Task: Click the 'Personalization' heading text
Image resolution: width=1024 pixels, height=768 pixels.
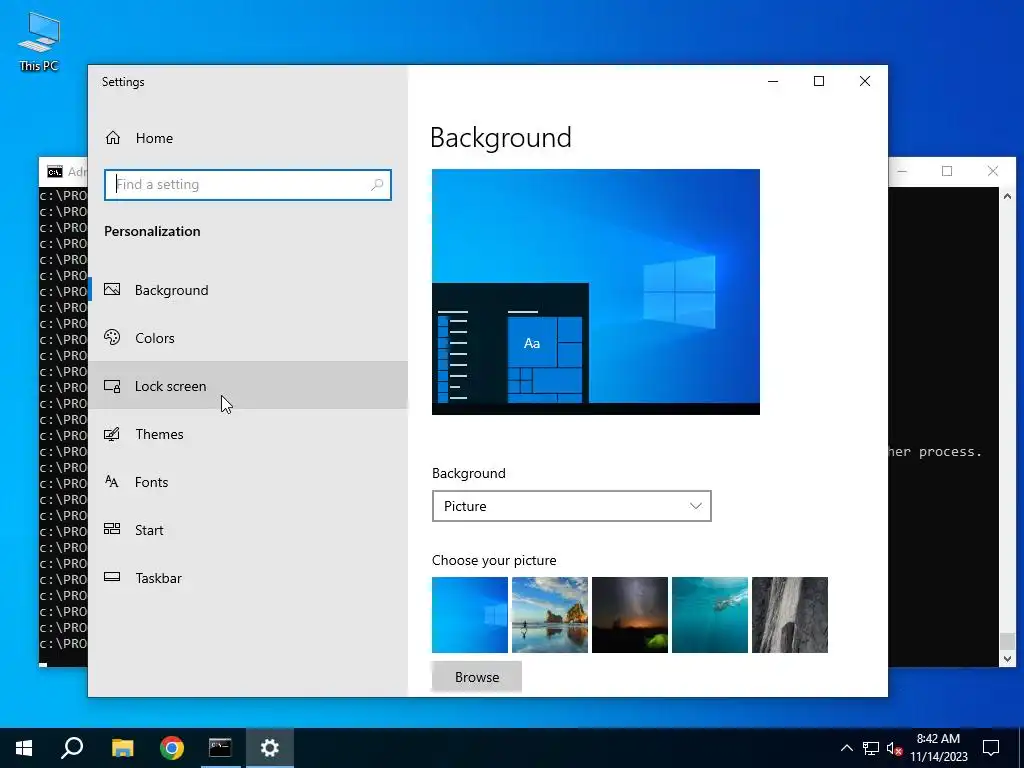Action: tap(152, 231)
